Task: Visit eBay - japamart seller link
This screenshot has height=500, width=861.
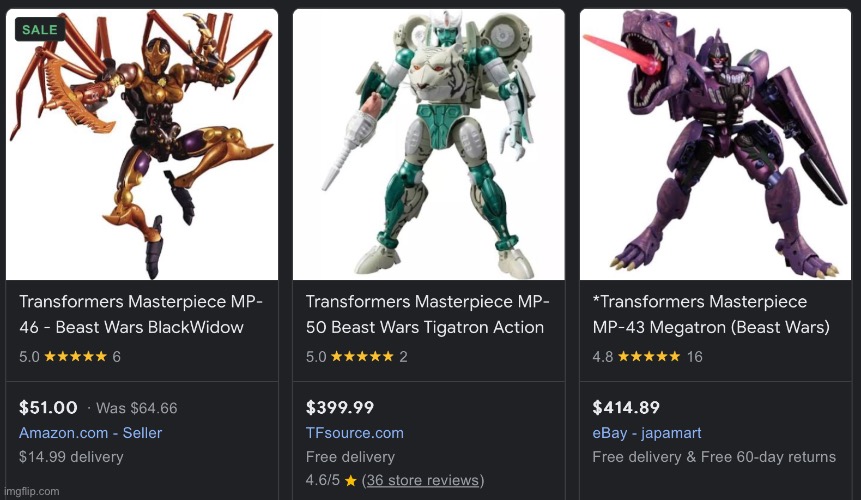Action: pos(646,433)
